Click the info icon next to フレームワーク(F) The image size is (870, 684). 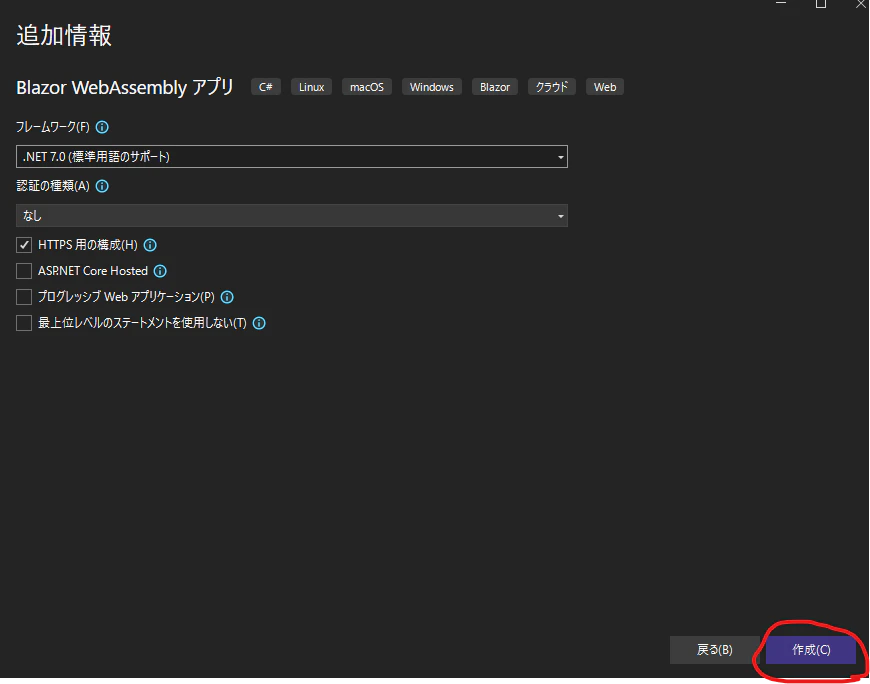click(102, 127)
